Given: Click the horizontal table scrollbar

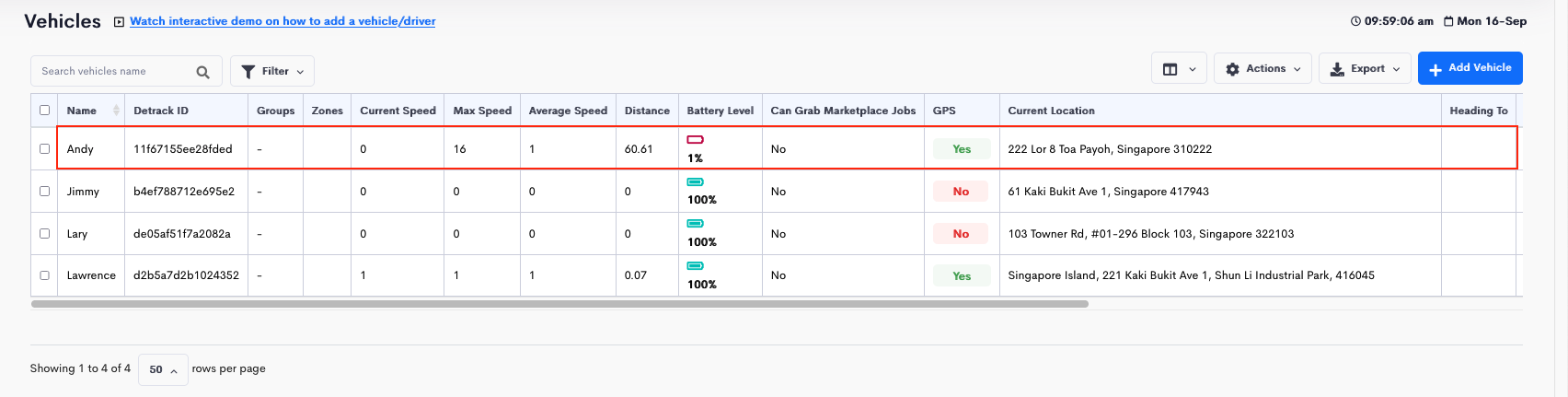Looking at the screenshot, I should tap(559, 303).
